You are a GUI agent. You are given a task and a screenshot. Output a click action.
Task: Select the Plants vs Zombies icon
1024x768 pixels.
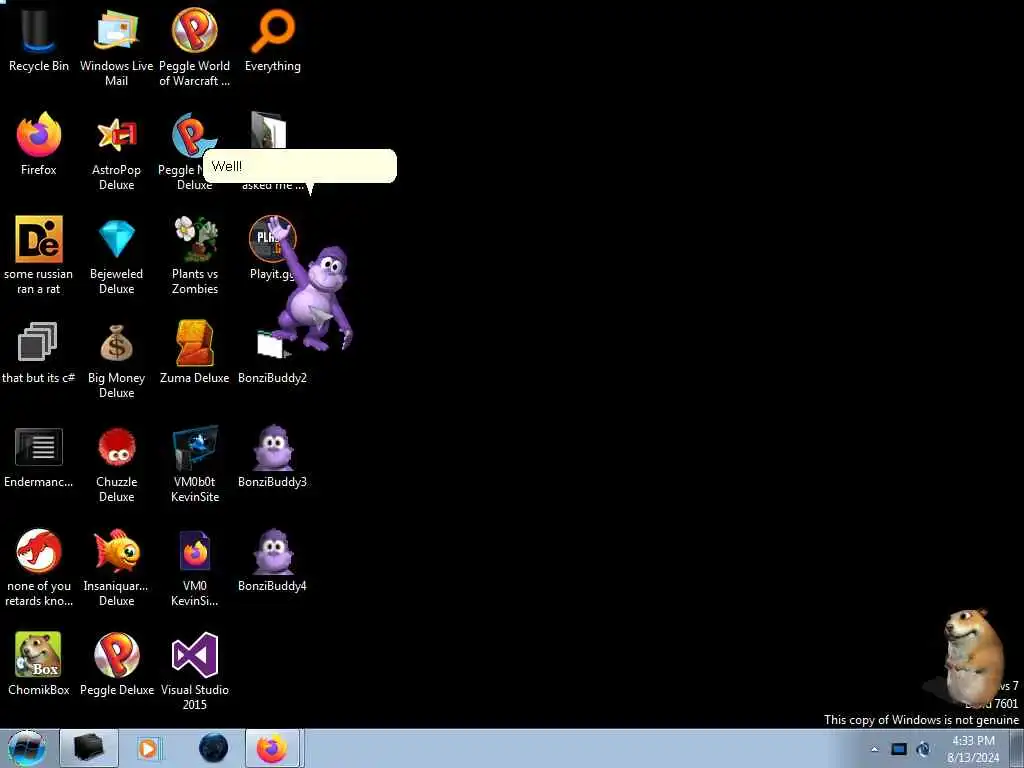(x=195, y=255)
